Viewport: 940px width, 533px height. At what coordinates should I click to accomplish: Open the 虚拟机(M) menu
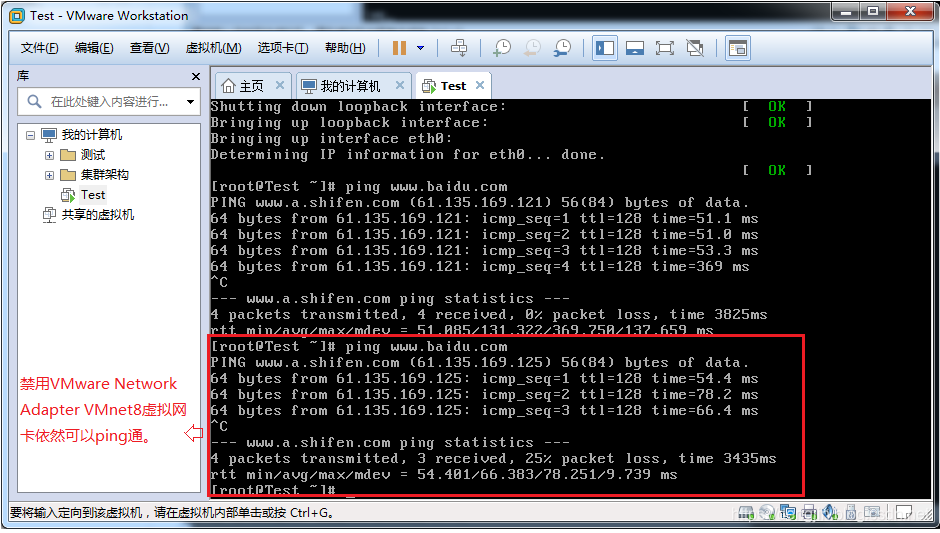(x=213, y=48)
